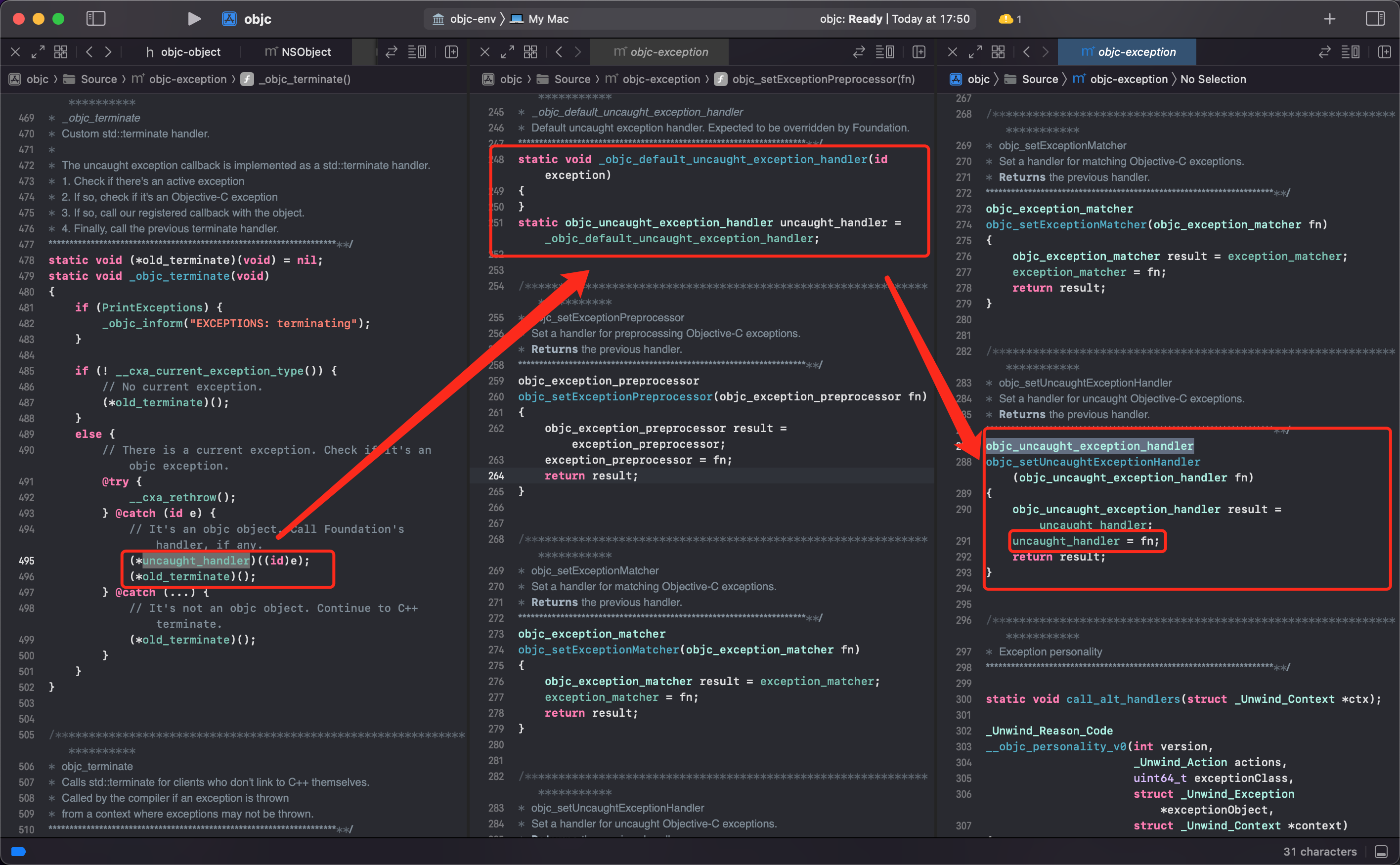Click add editor icon in left pane

click(x=451, y=52)
